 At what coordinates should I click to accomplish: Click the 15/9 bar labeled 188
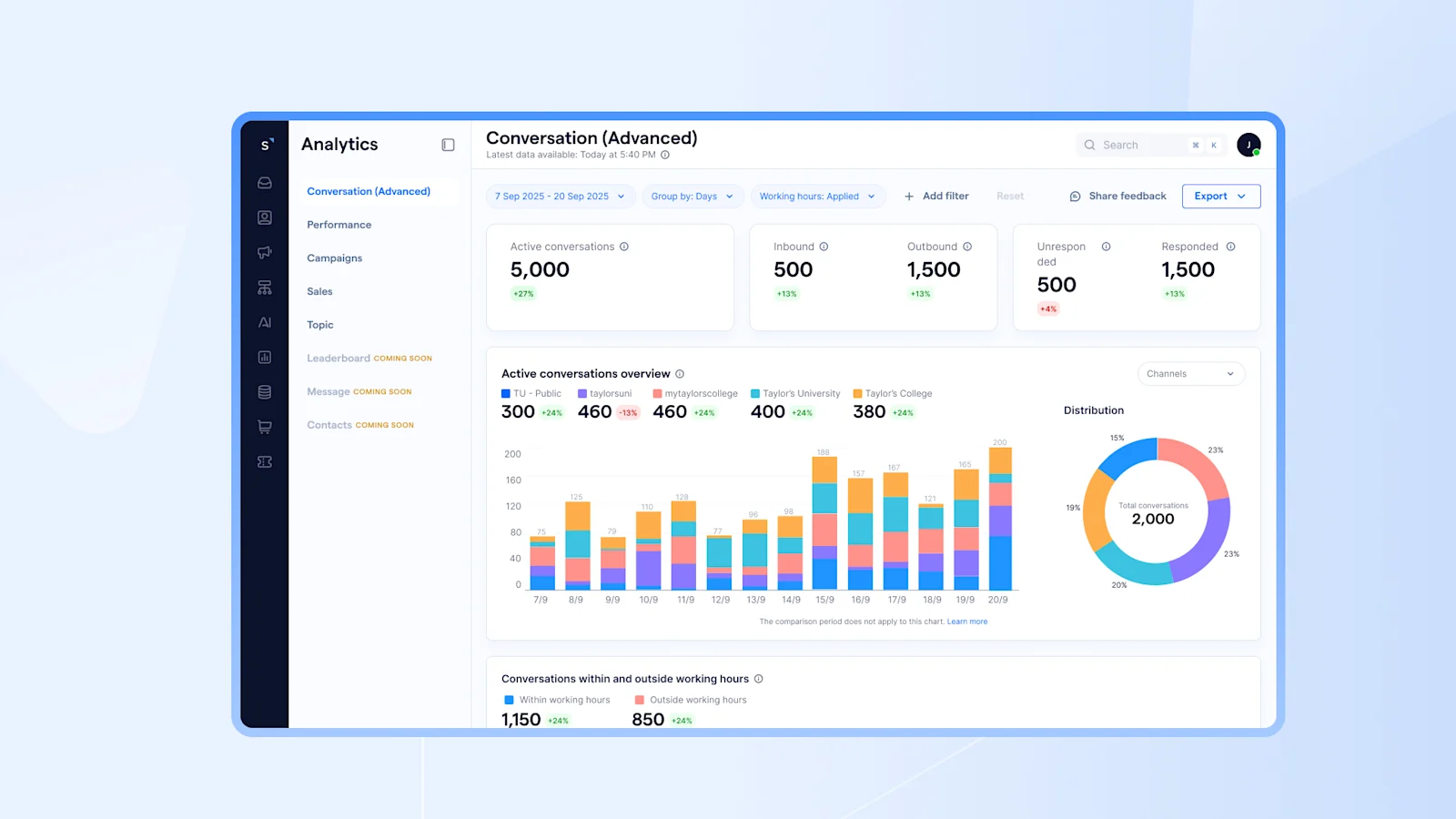(x=824, y=523)
